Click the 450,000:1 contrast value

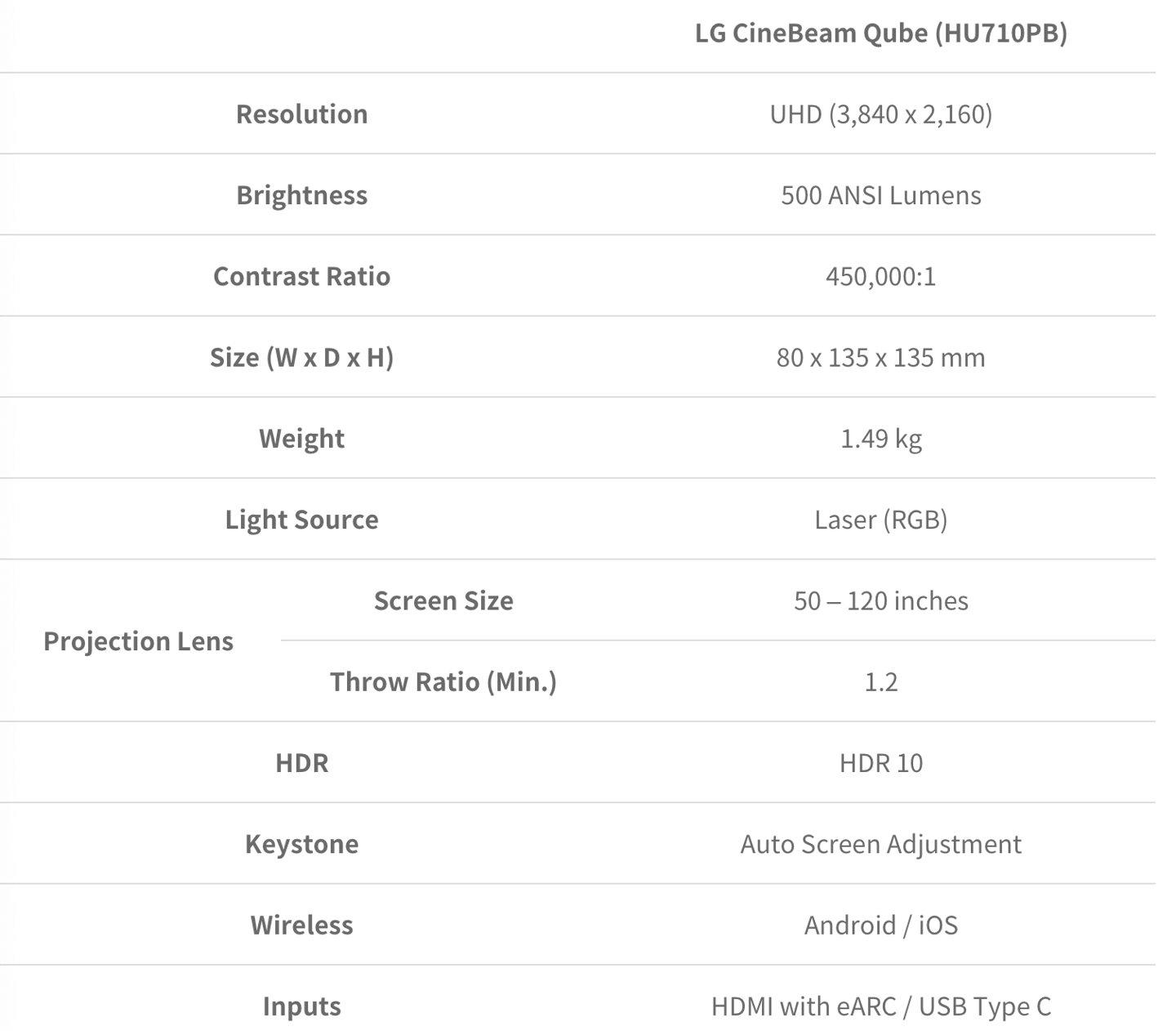[x=881, y=276]
